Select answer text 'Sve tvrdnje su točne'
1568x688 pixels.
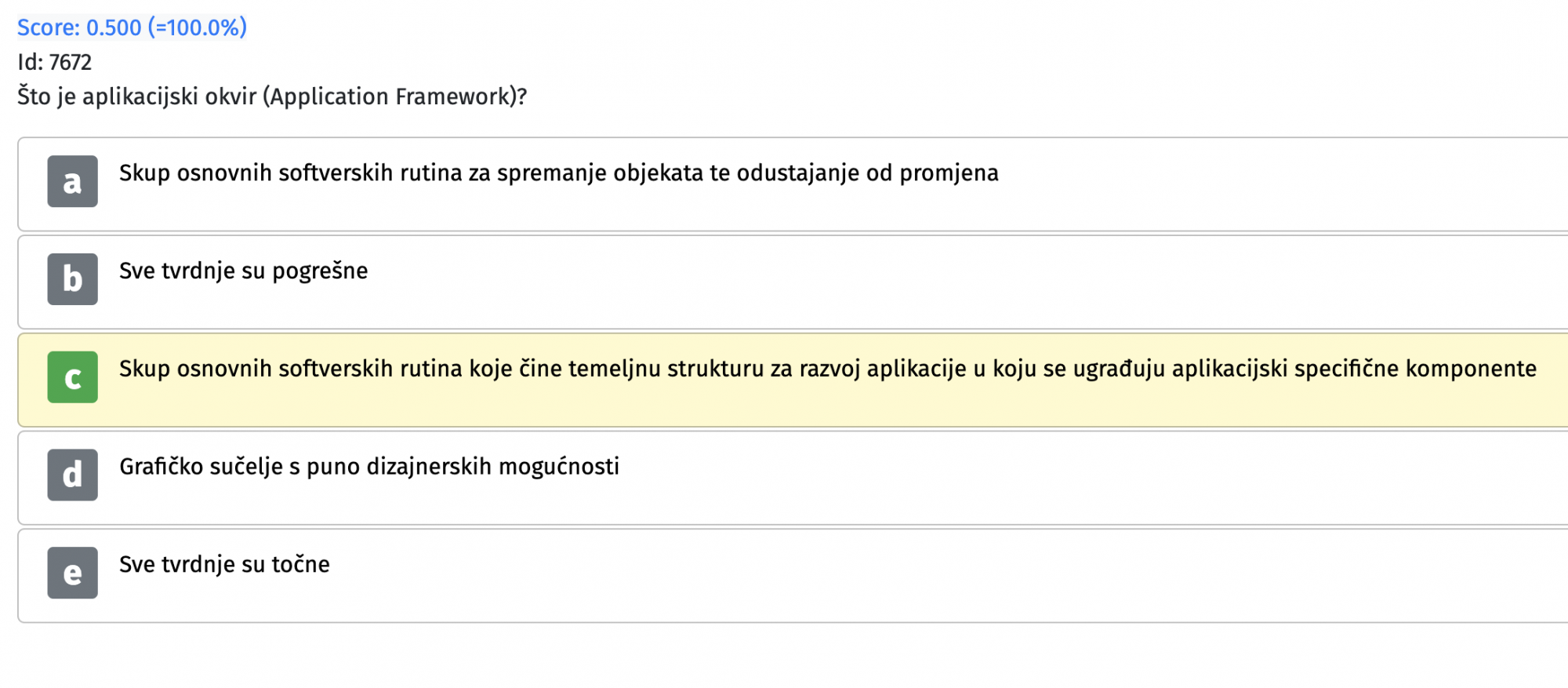coord(224,564)
